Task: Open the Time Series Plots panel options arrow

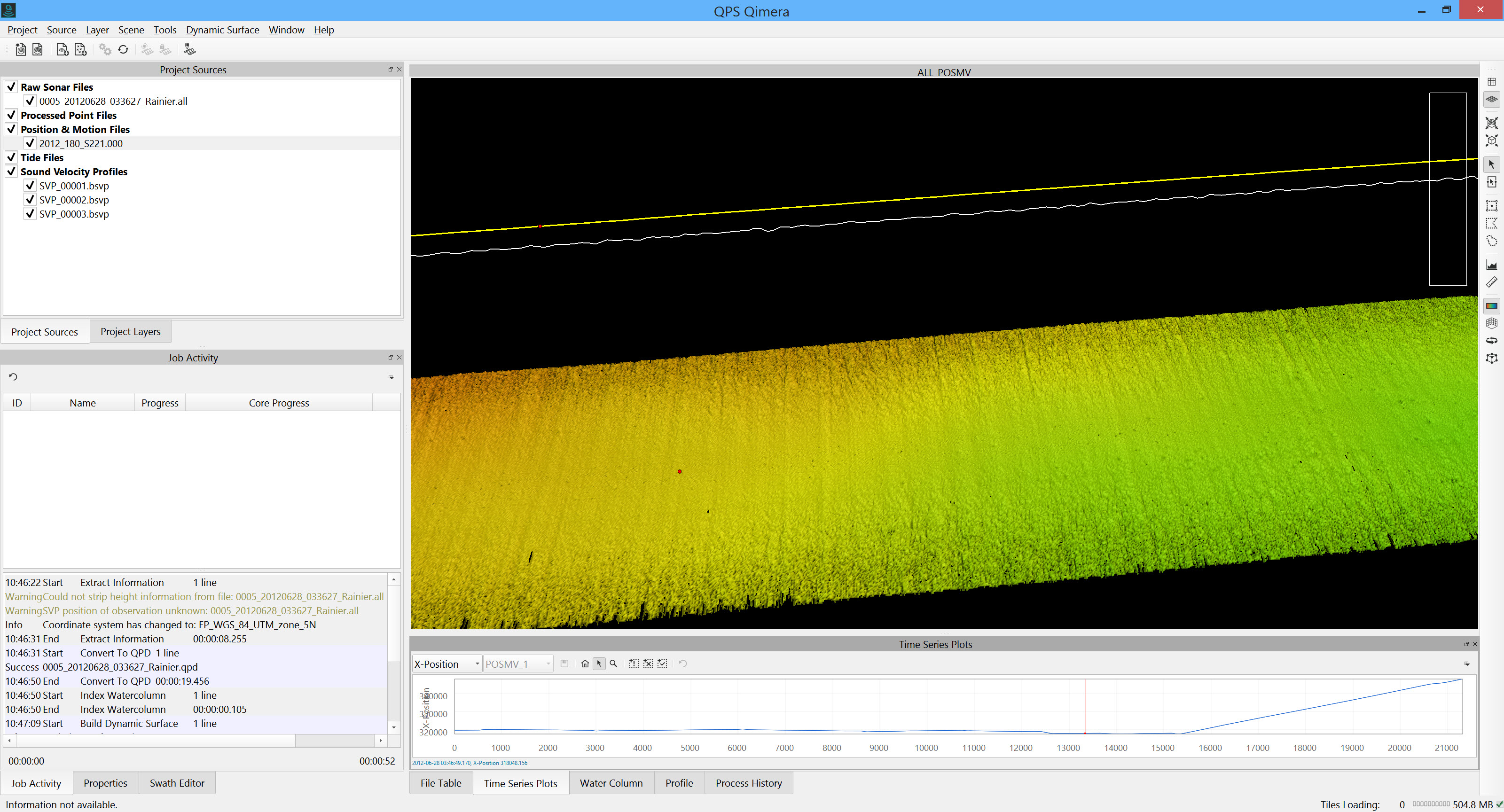Action: 1466,664
